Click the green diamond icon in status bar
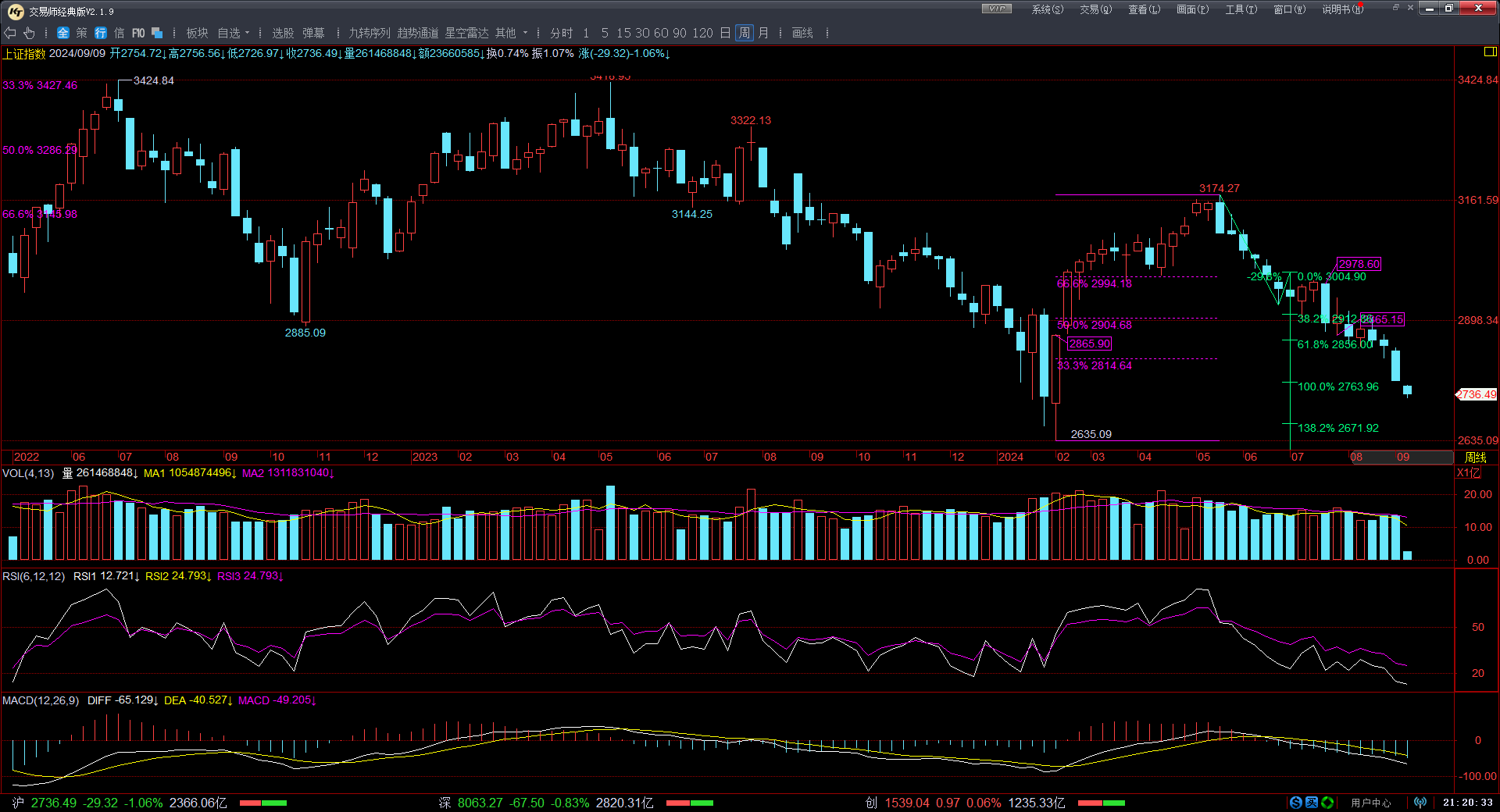The height and width of the screenshot is (812, 1500). [1327, 803]
